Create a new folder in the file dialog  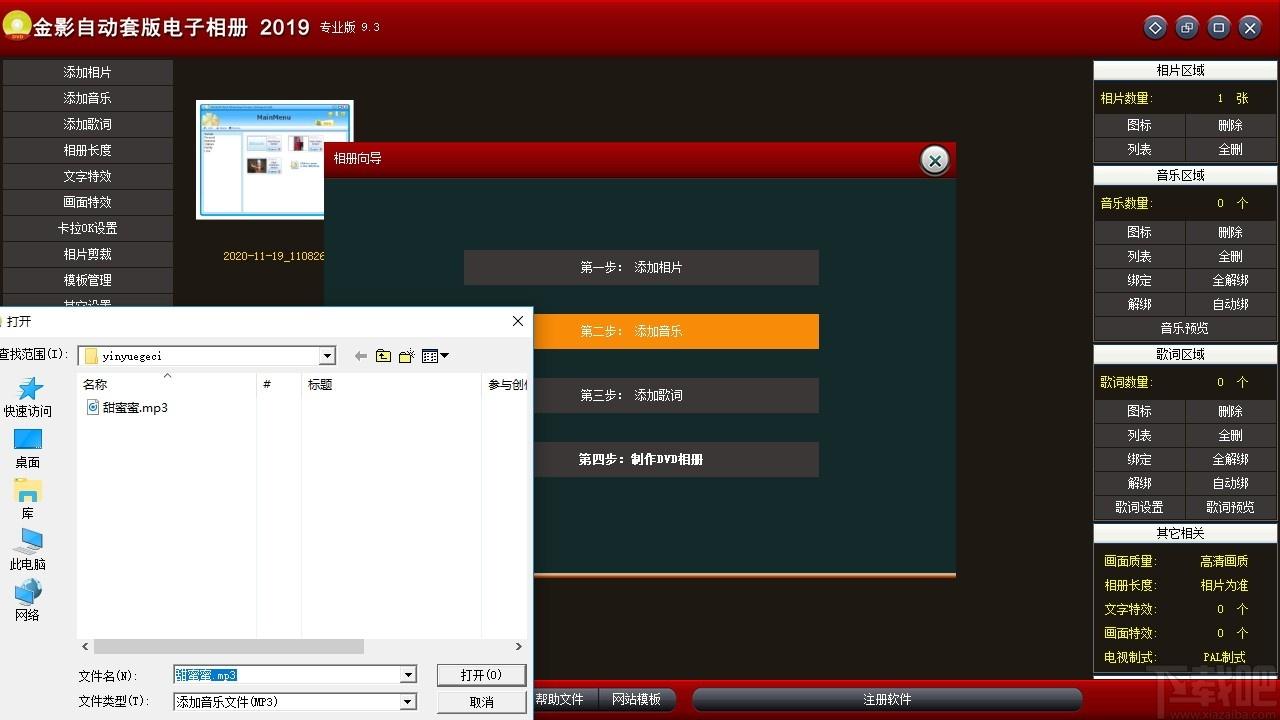(x=406, y=356)
